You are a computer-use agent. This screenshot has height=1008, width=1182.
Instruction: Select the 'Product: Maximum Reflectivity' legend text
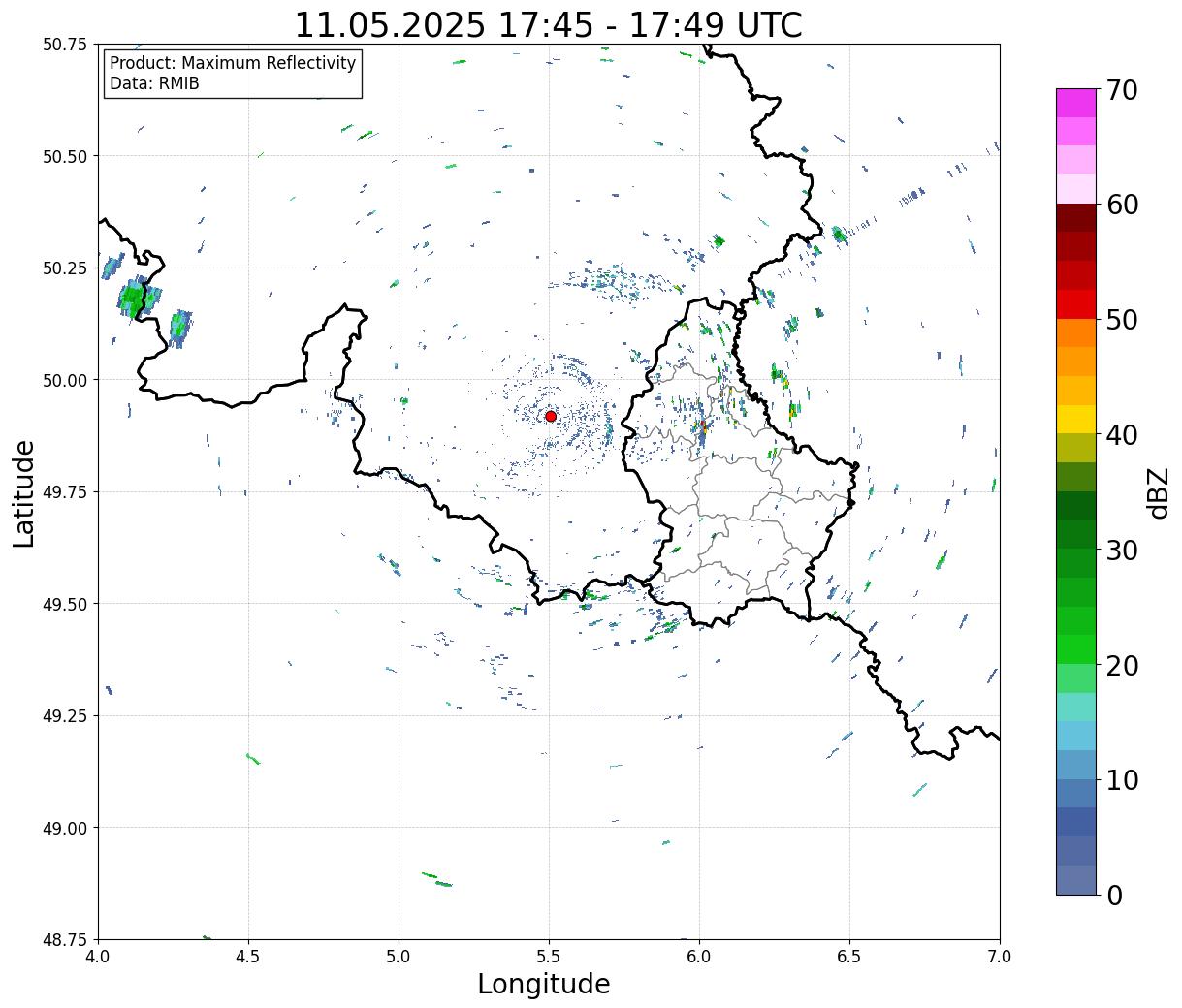point(233,63)
